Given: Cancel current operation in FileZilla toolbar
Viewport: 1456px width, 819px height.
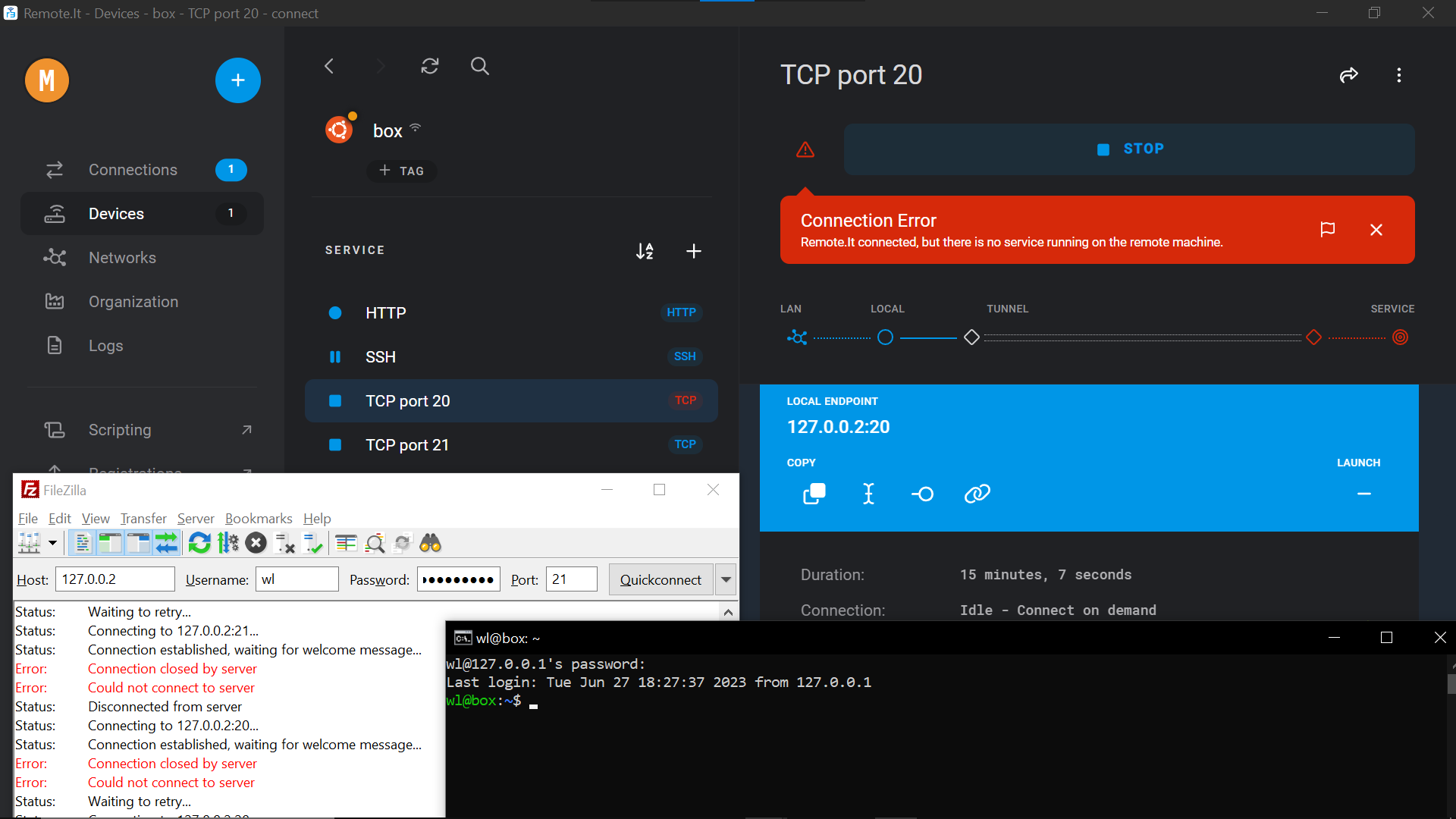Looking at the screenshot, I should (256, 543).
